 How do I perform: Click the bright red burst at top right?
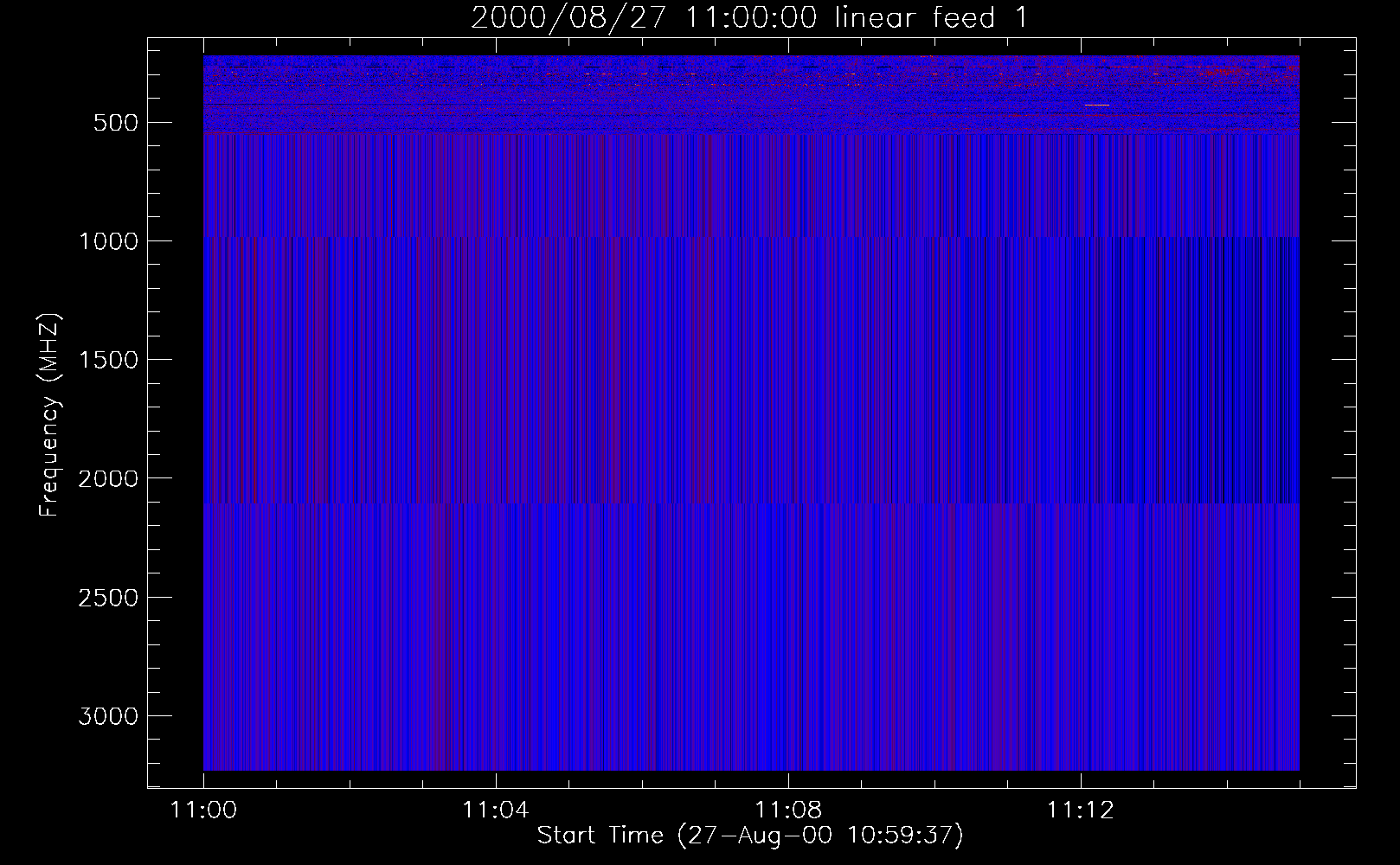pyautogui.click(x=1222, y=72)
